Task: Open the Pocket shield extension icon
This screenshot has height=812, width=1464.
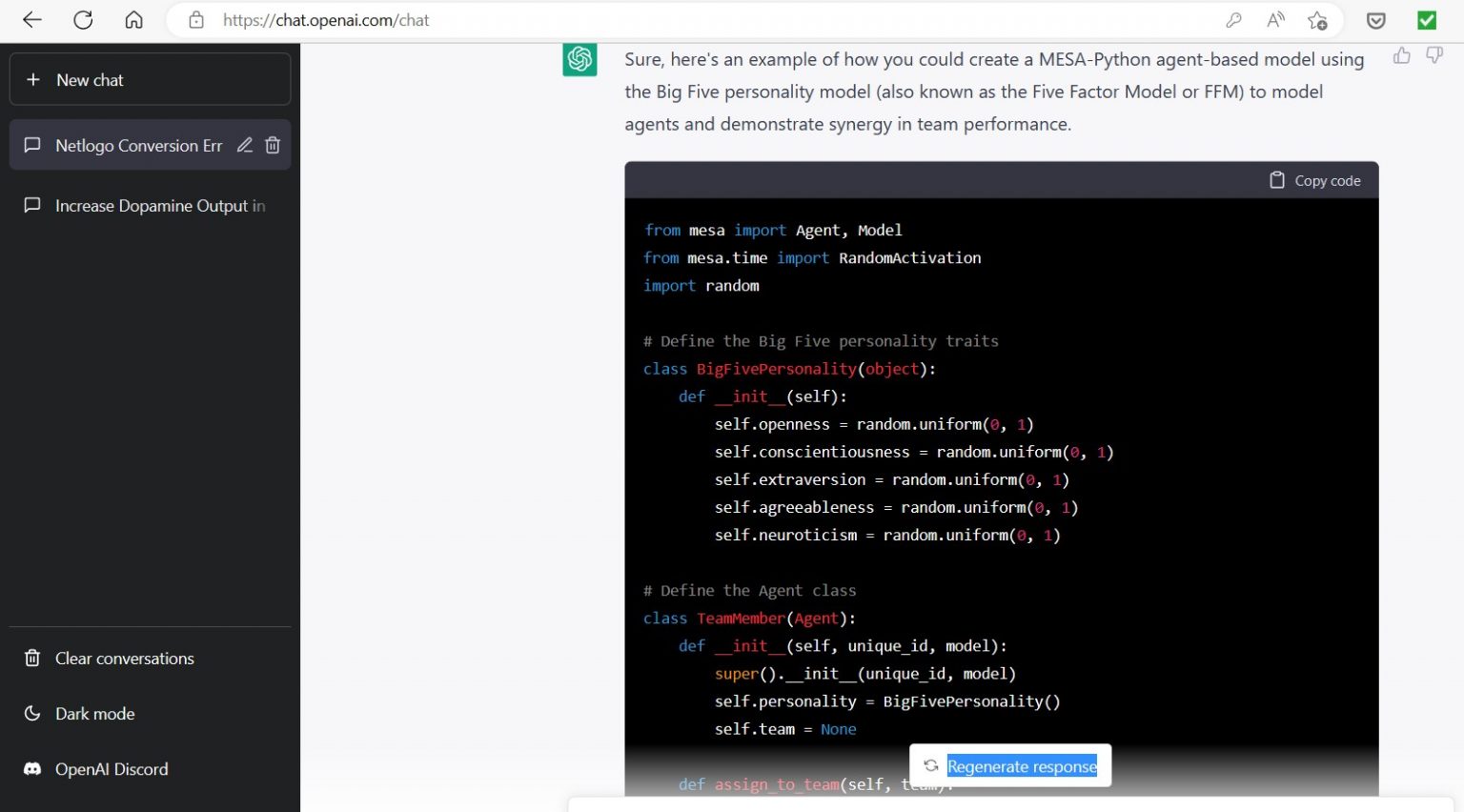Action: point(1375,20)
